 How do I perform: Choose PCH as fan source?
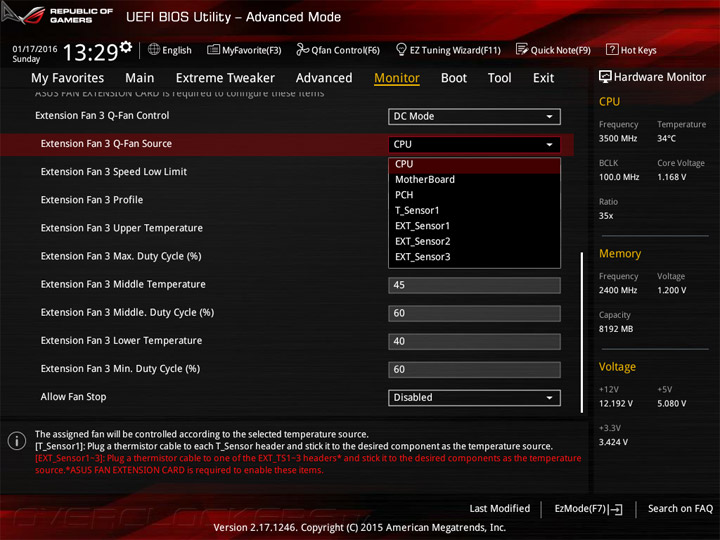474,195
